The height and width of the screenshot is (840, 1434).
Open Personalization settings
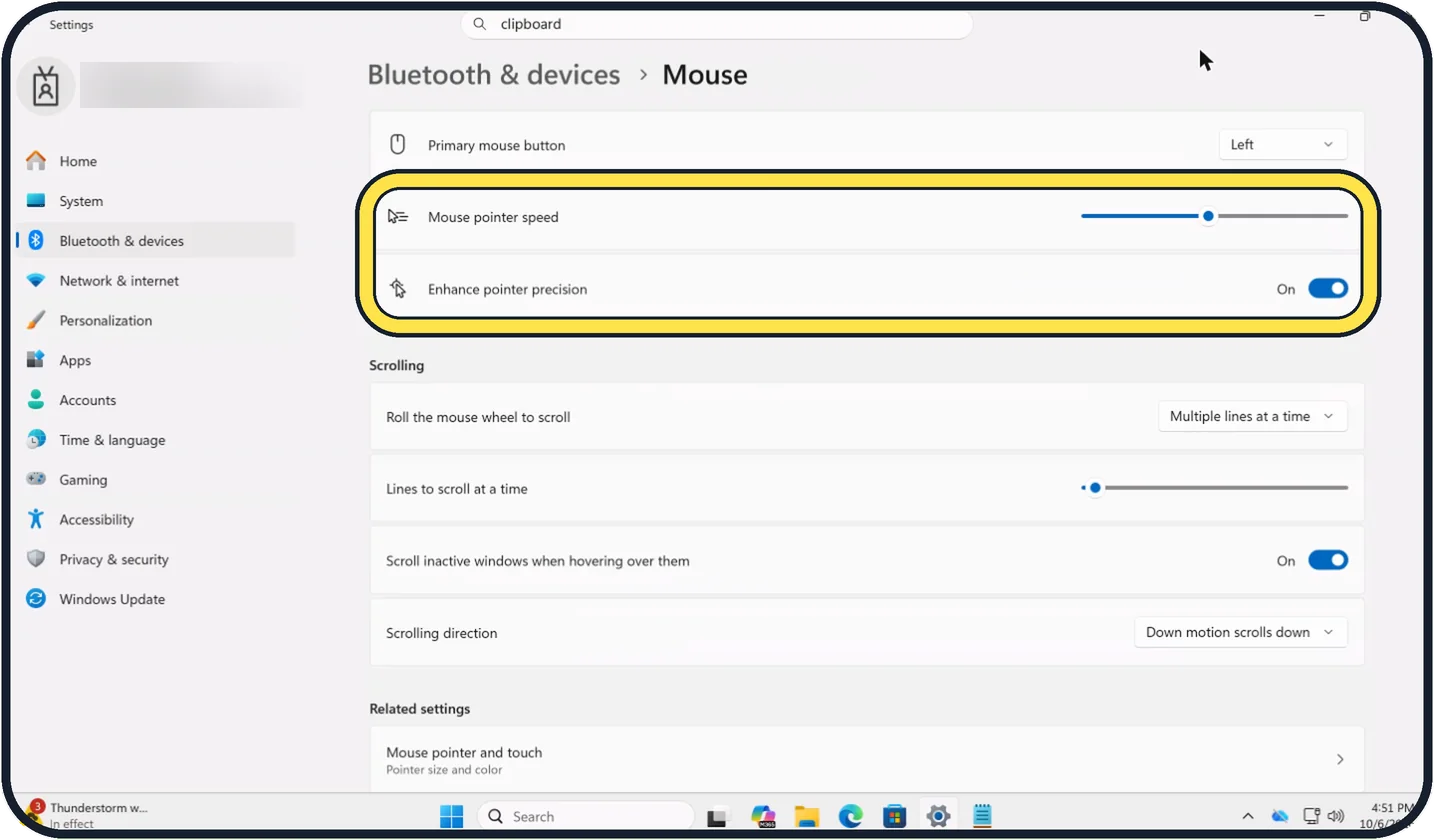[105, 321]
